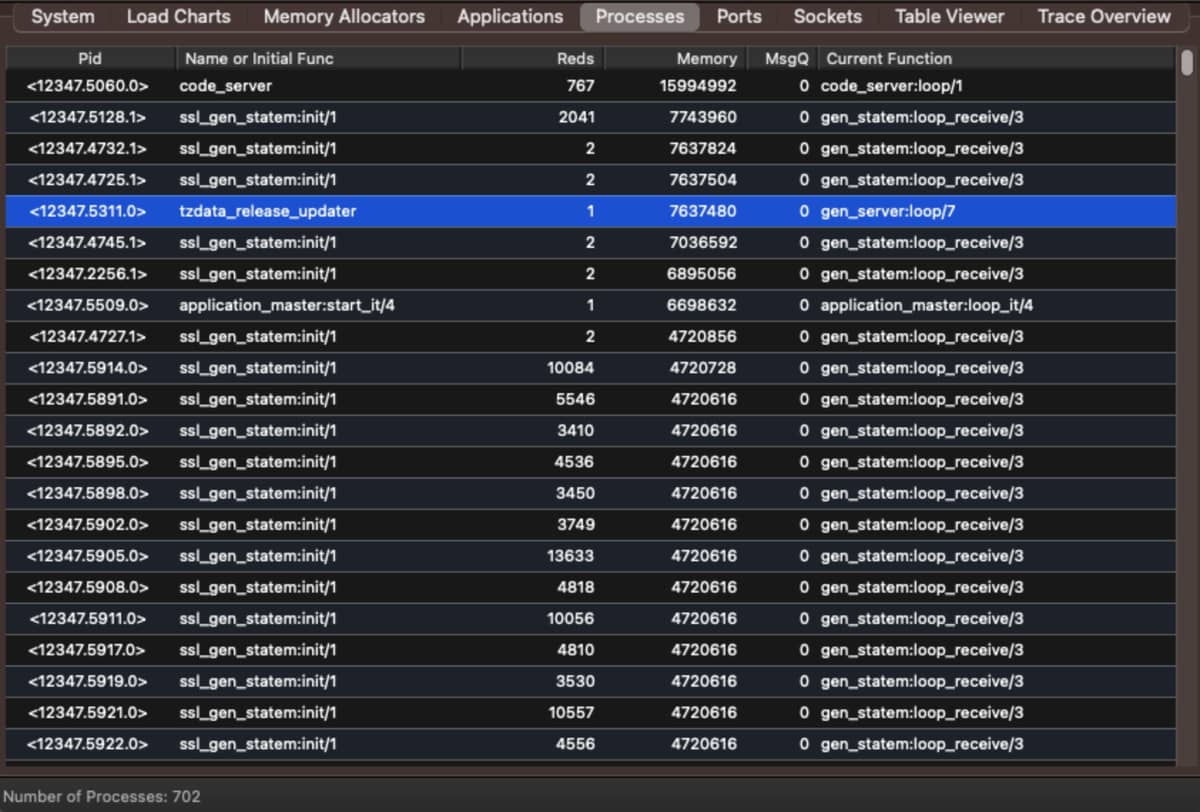Select process <12347.5914.0>
The image size is (1200, 812).
pyautogui.click(x=590, y=368)
